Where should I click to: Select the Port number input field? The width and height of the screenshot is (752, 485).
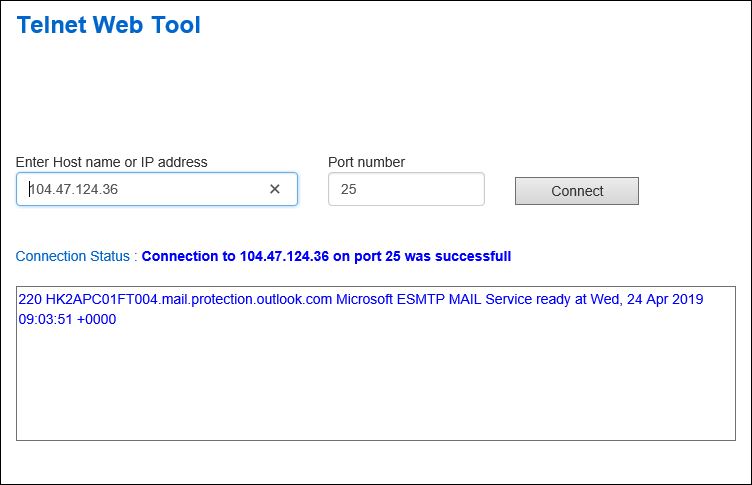pos(406,189)
